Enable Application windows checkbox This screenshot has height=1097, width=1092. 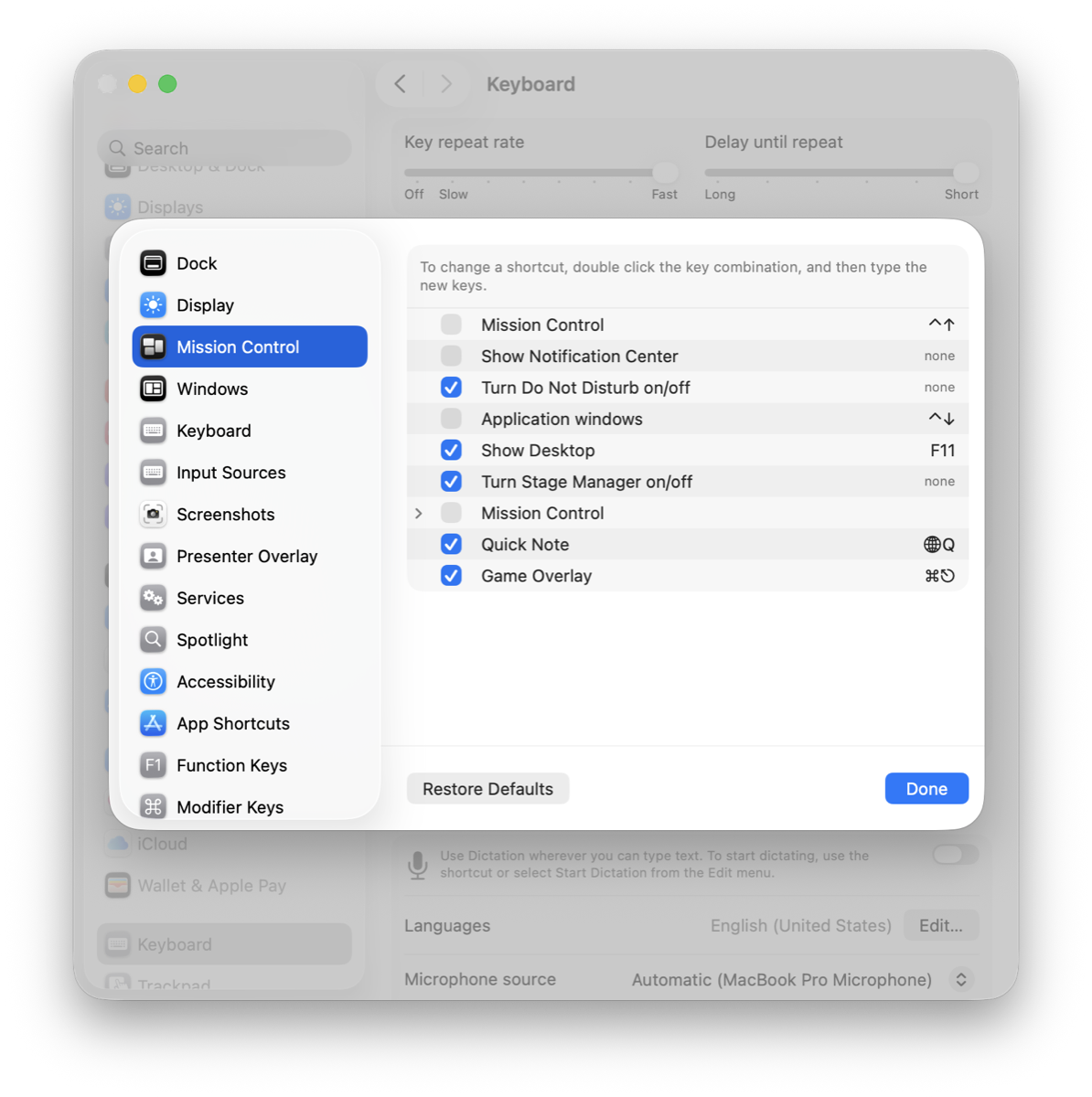[451, 419]
